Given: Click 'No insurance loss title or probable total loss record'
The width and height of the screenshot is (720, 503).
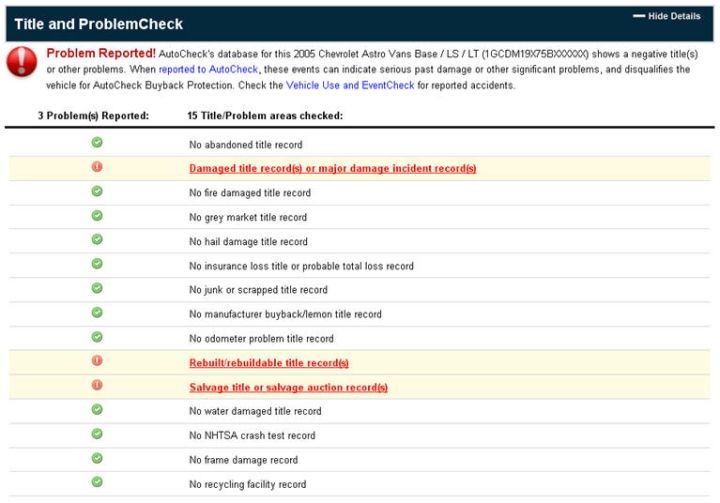Looking at the screenshot, I should [x=301, y=266].
